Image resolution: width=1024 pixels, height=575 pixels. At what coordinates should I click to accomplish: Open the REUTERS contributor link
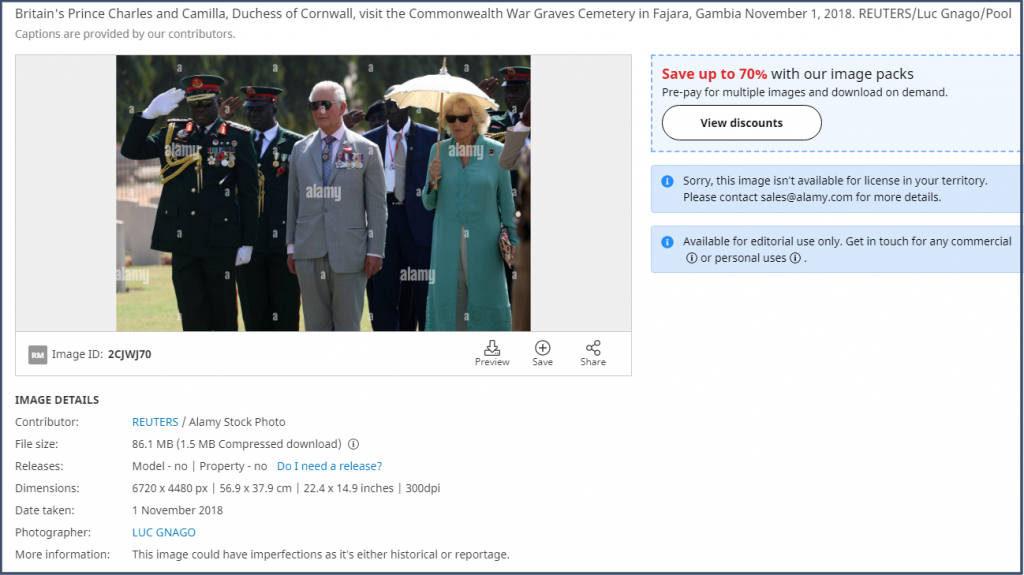click(155, 422)
